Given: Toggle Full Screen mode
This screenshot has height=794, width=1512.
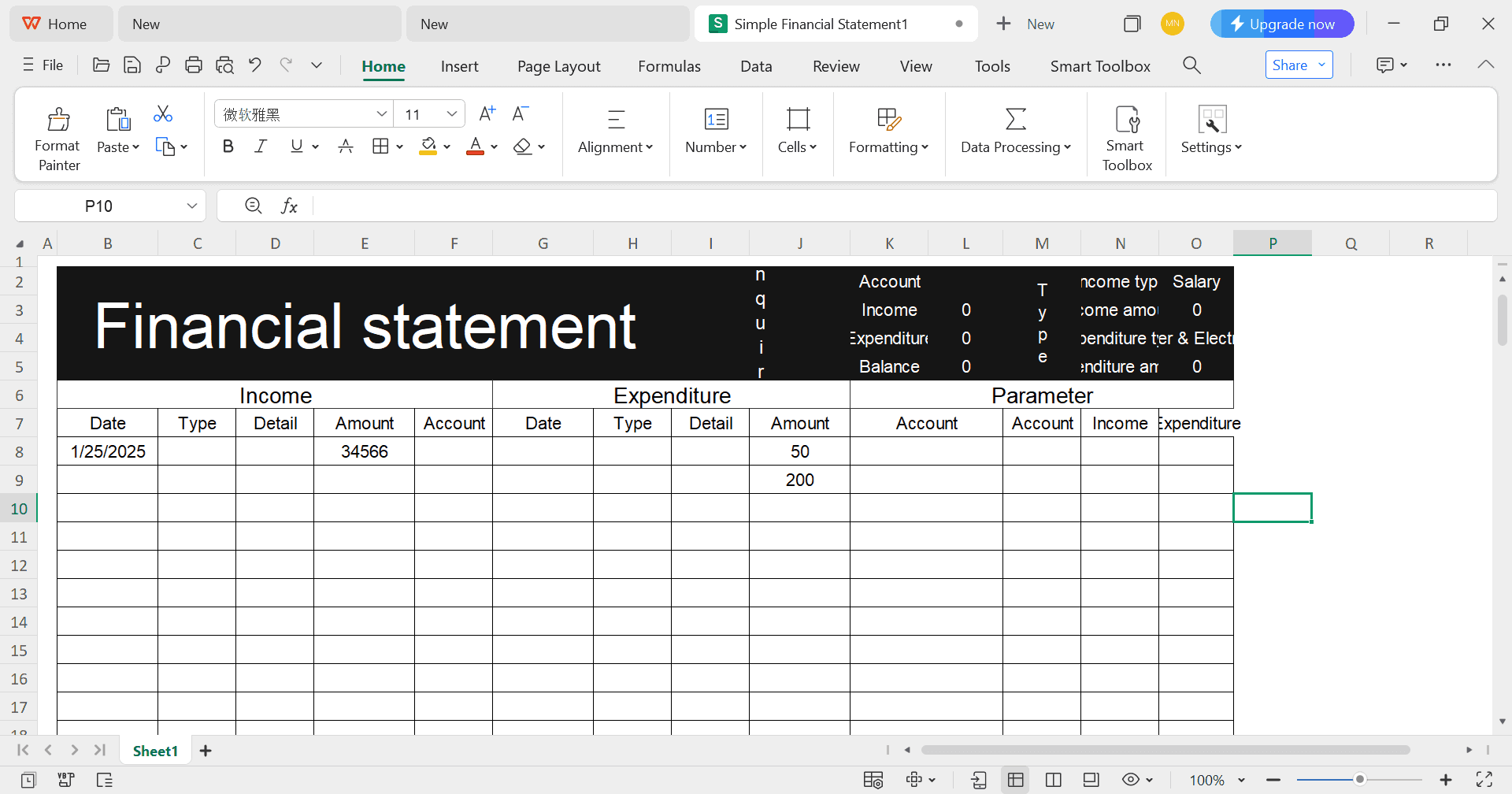Looking at the screenshot, I should [1485, 779].
